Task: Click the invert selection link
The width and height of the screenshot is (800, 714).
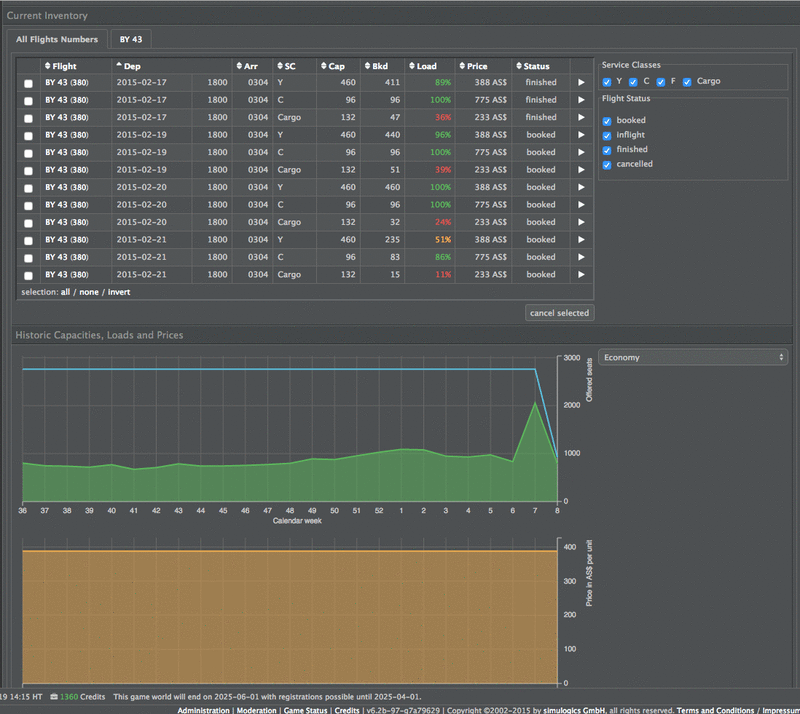Action: pyautogui.click(x=118, y=292)
